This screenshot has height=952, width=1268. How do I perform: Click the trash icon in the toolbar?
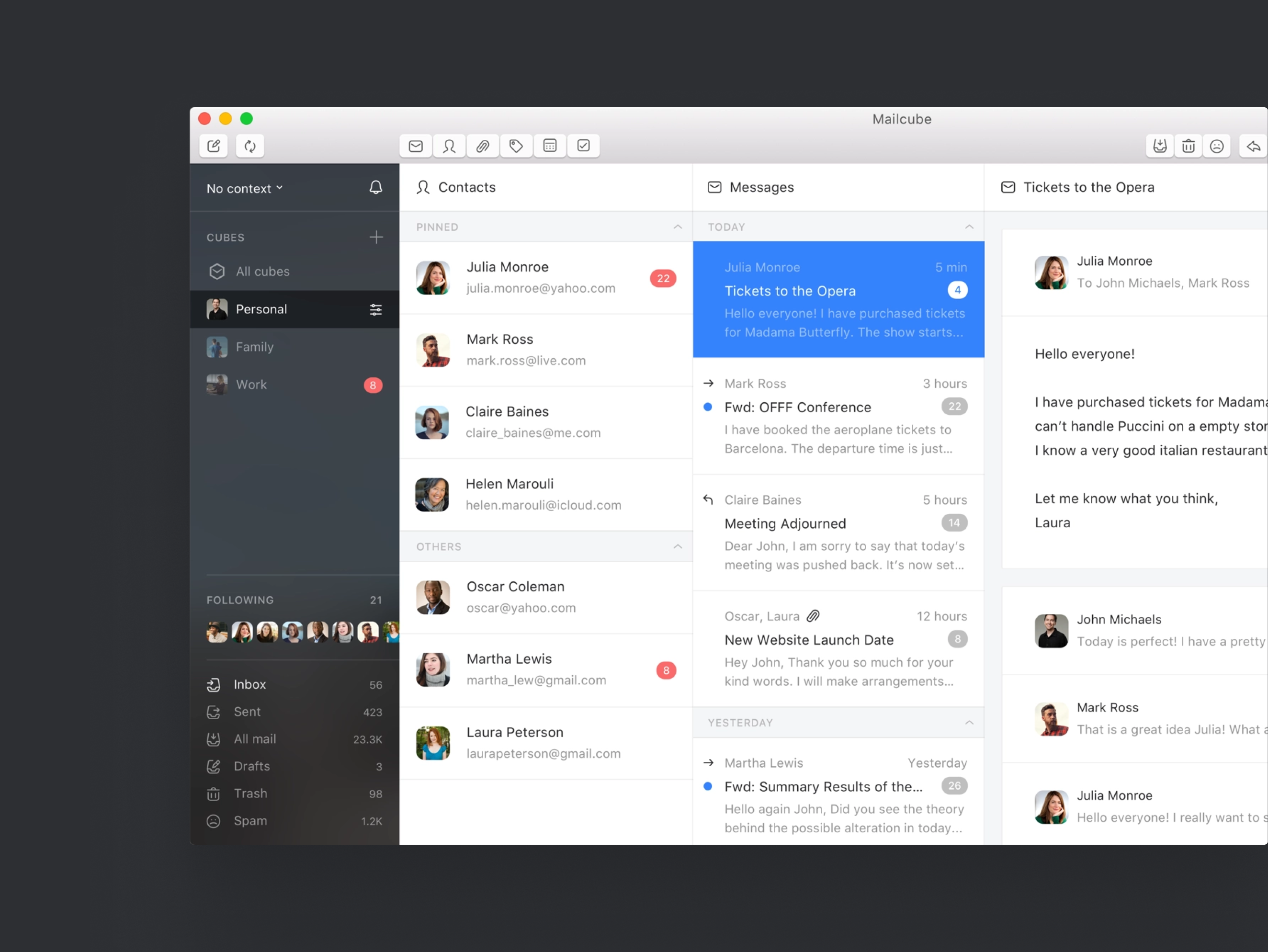coord(1189,146)
